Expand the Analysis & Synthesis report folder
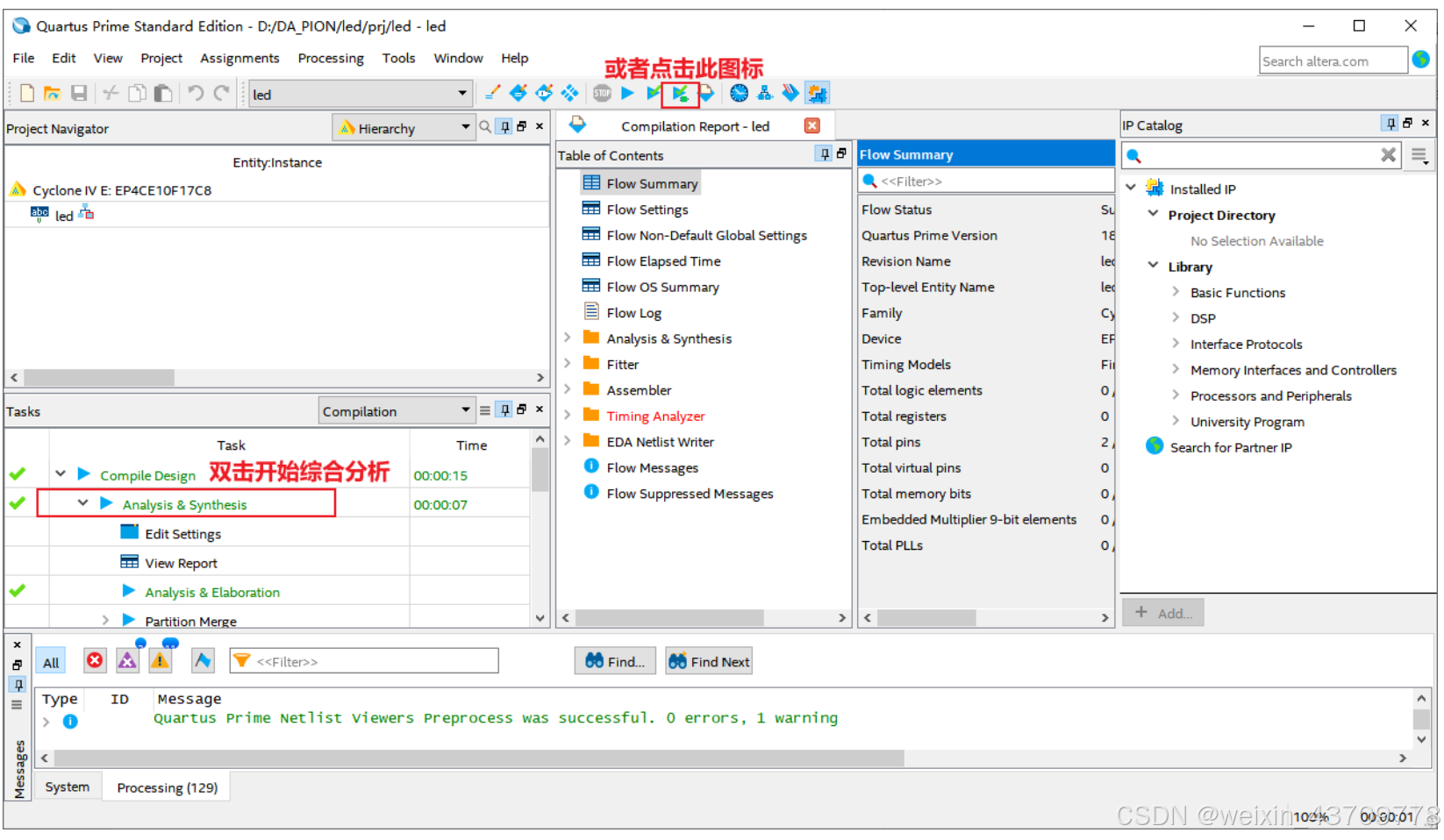Viewport: 1444px width, 840px height. [x=567, y=338]
